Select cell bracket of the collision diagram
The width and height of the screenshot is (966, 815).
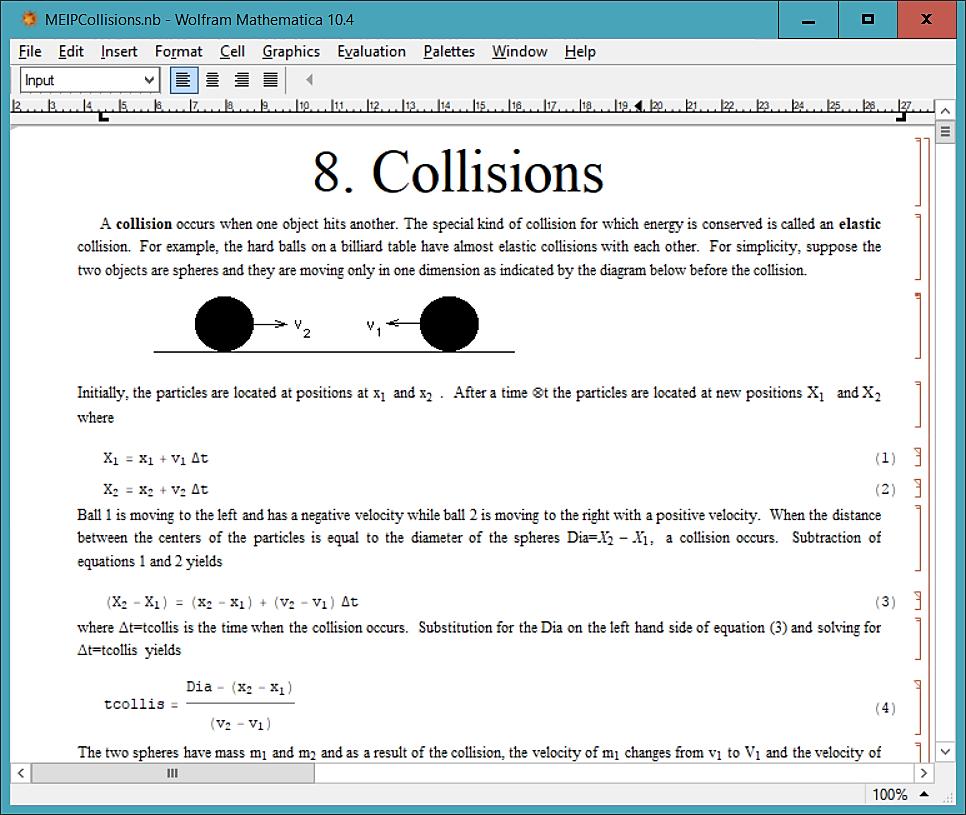pyautogui.click(x=919, y=326)
